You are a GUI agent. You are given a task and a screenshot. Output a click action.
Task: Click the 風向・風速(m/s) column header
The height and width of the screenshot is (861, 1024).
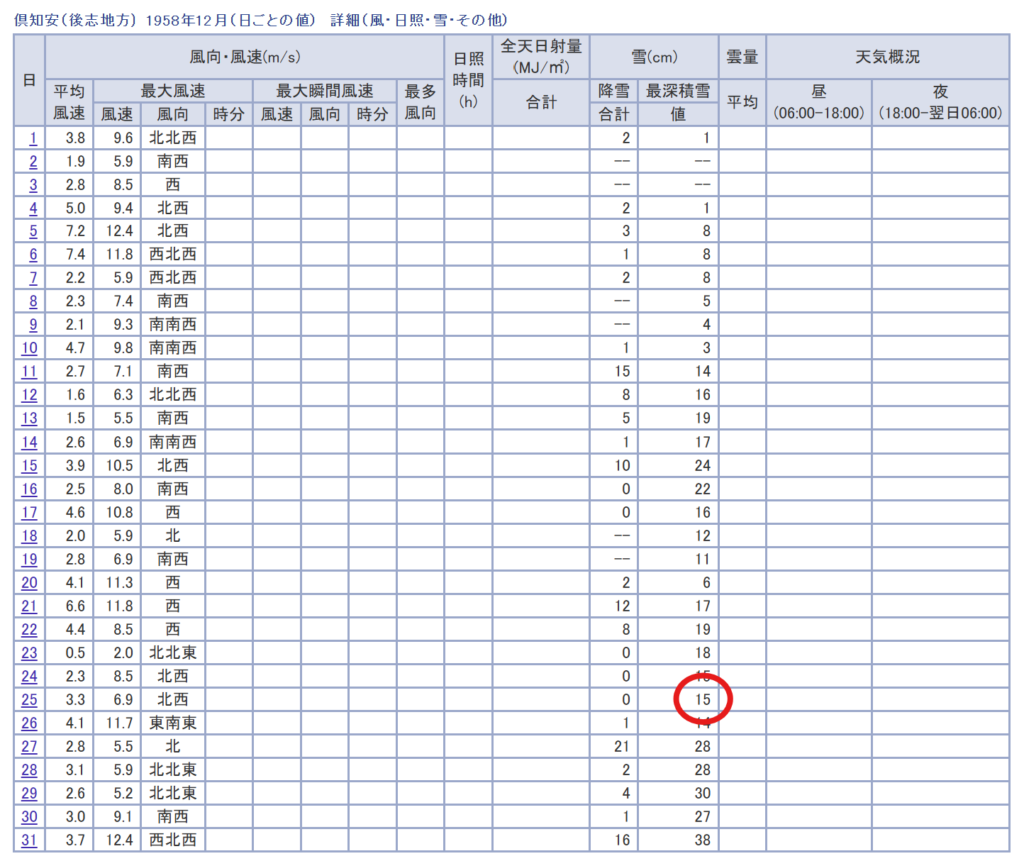[x=245, y=57]
